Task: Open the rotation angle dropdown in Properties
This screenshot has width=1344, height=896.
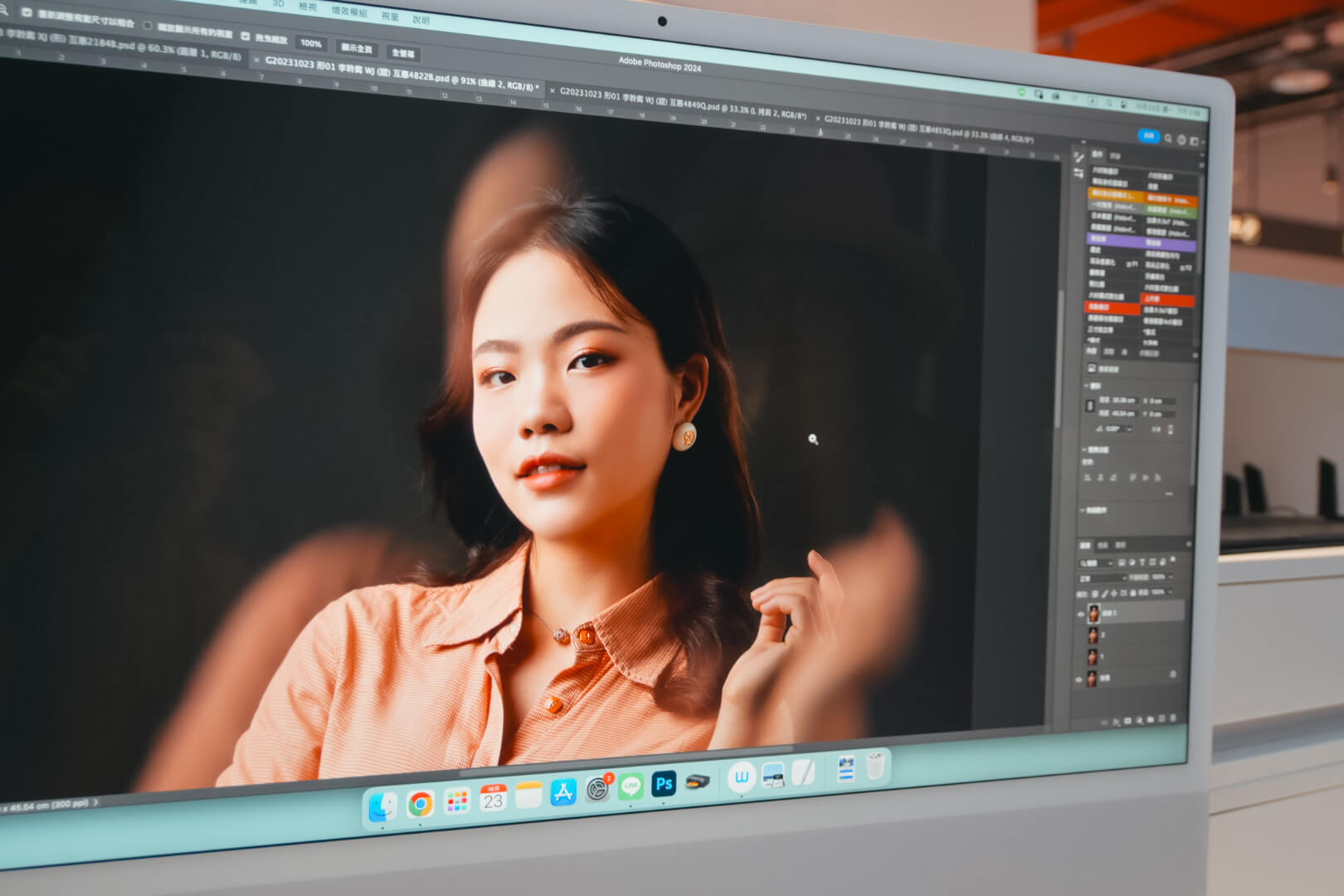Action: click(x=1129, y=429)
